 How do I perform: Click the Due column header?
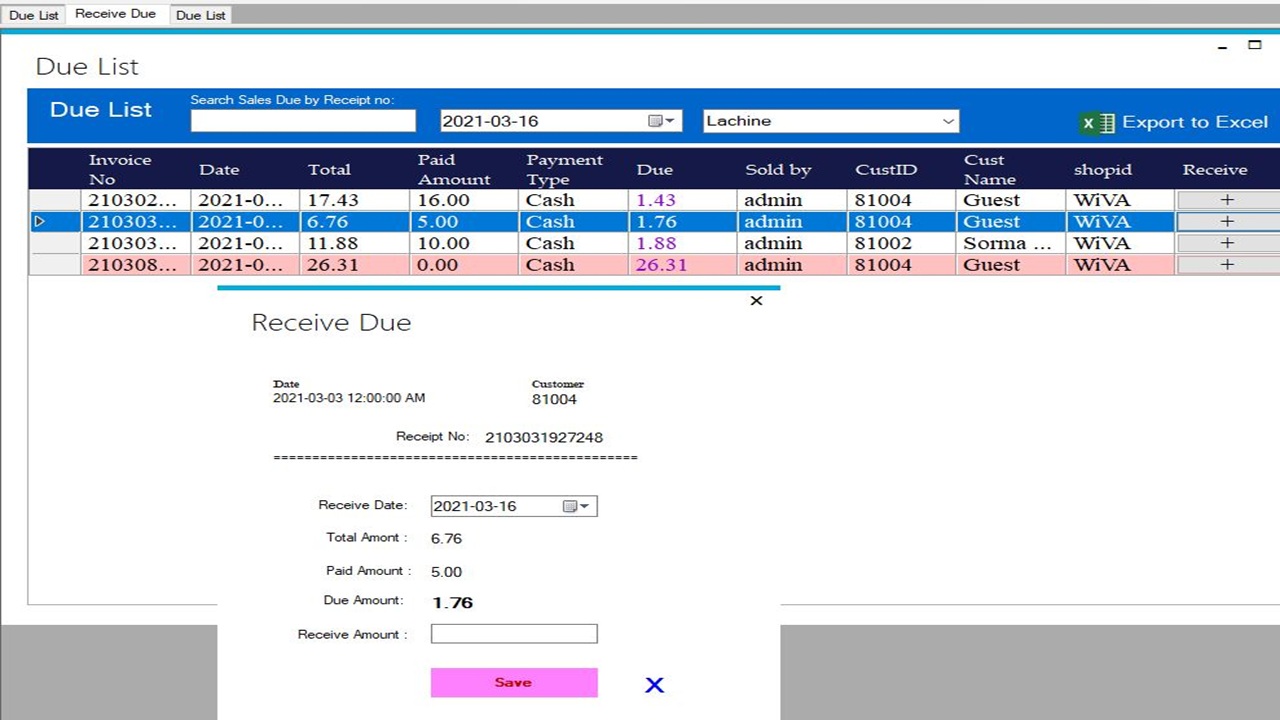[x=655, y=169]
